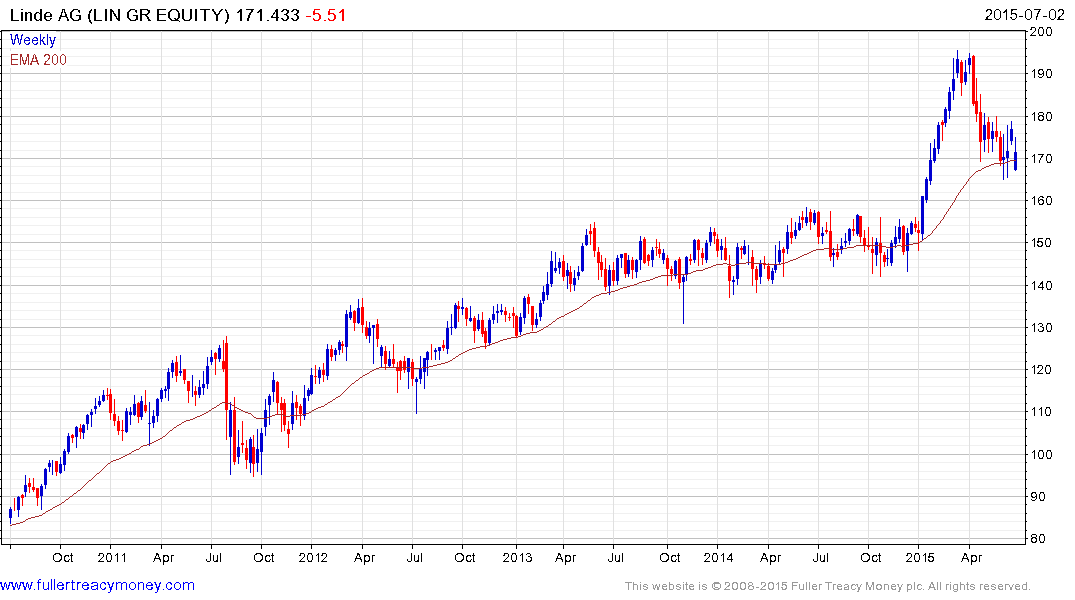
Task: Click the 140 price axis label
Action: coord(1041,285)
